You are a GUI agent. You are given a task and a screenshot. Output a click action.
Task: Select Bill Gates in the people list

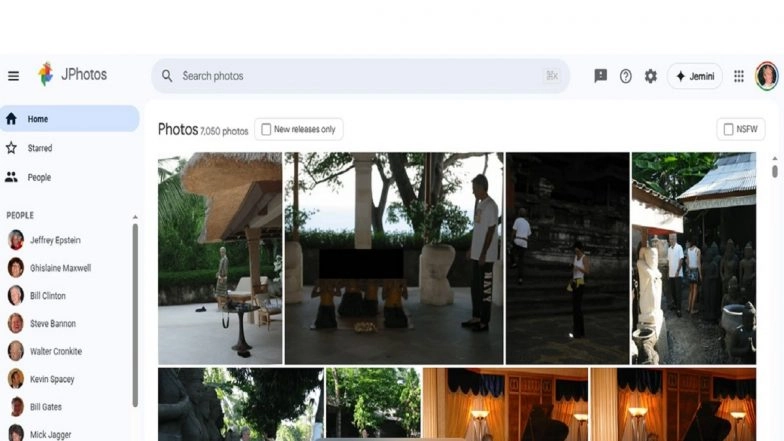[46, 407]
